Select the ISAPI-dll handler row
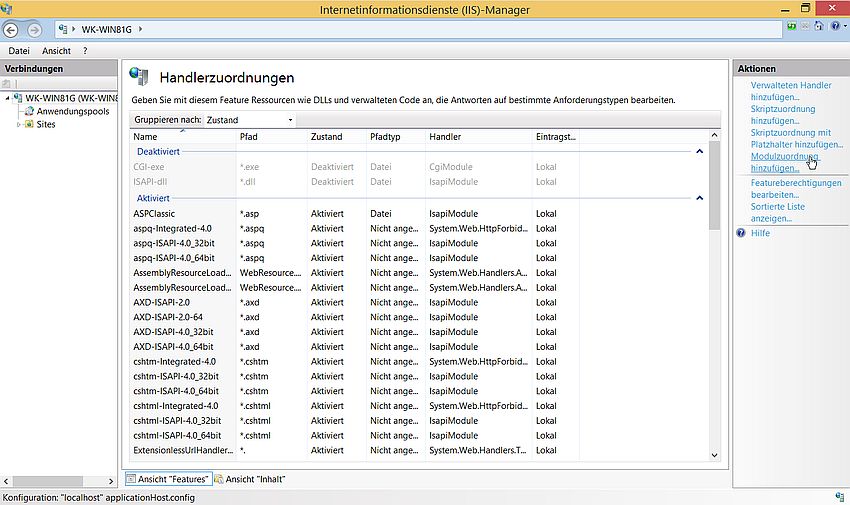The height and width of the screenshot is (505, 850). pos(355,182)
